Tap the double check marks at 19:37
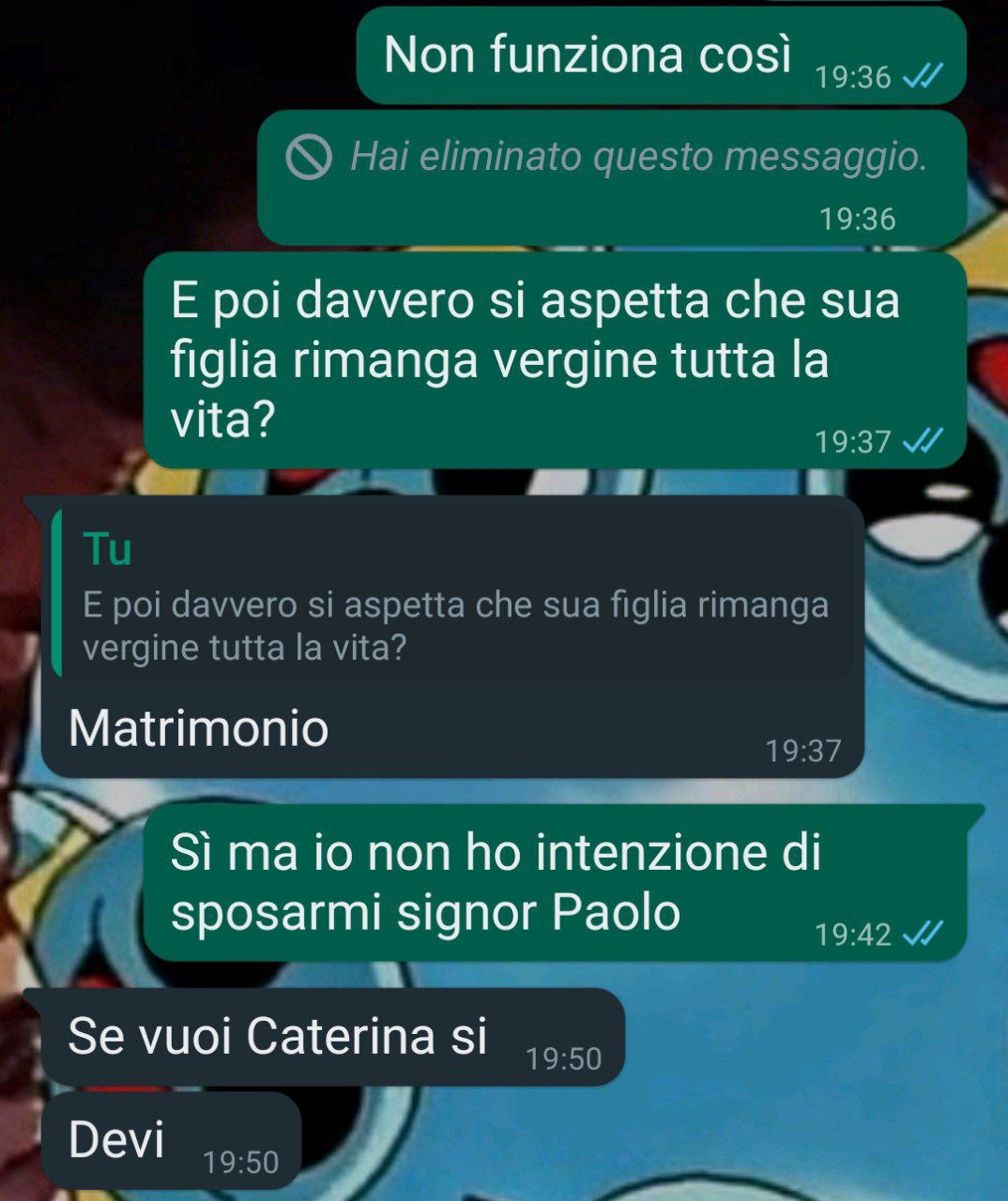The height and width of the screenshot is (1201, 1008). tap(922, 441)
